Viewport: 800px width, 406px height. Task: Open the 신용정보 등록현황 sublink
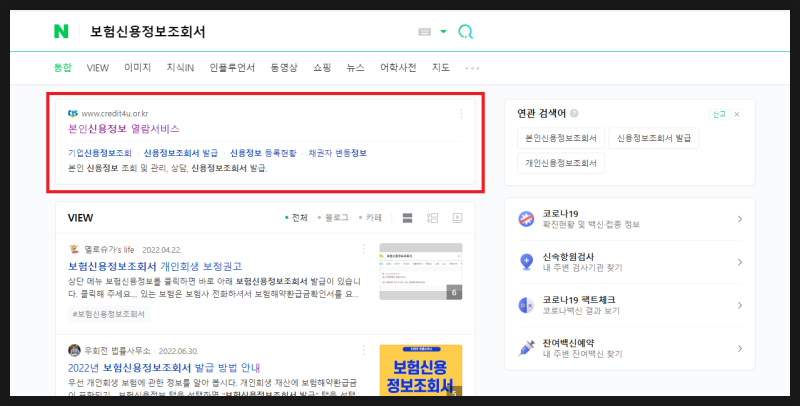(x=263, y=153)
